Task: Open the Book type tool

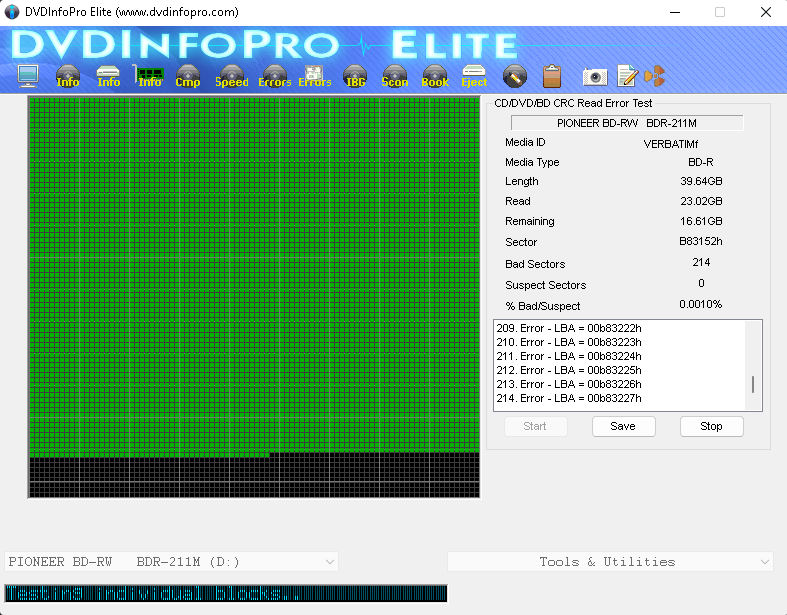Action: (x=435, y=76)
